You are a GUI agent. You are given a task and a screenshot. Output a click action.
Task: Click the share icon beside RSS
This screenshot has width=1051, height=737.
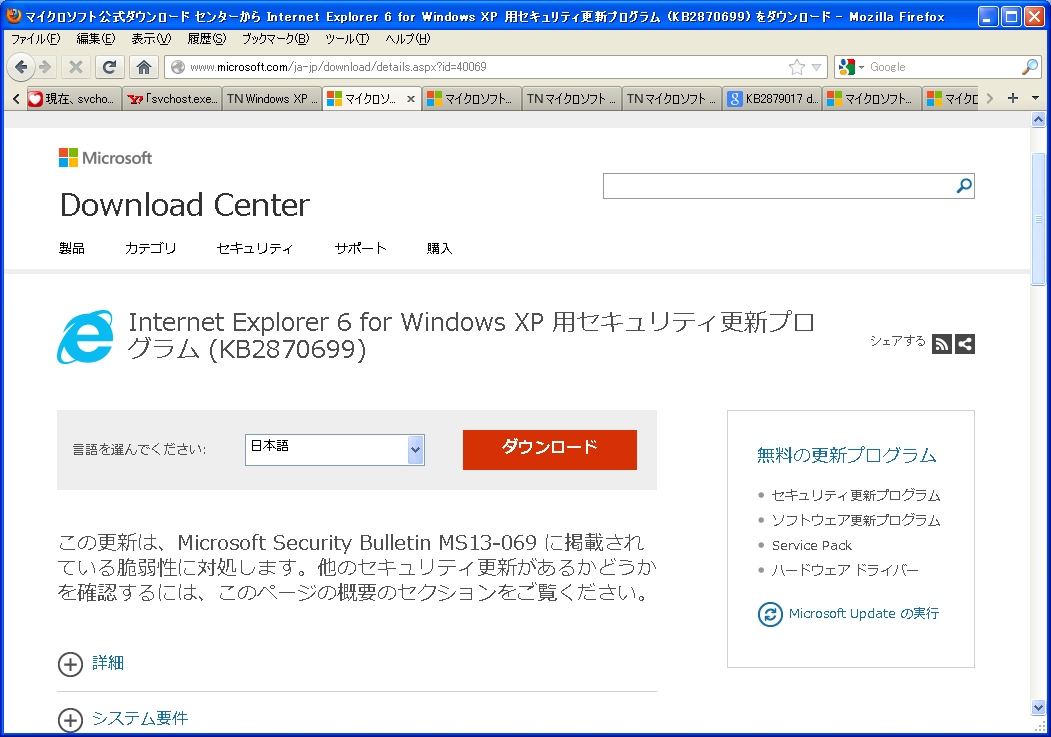(x=965, y=344)
